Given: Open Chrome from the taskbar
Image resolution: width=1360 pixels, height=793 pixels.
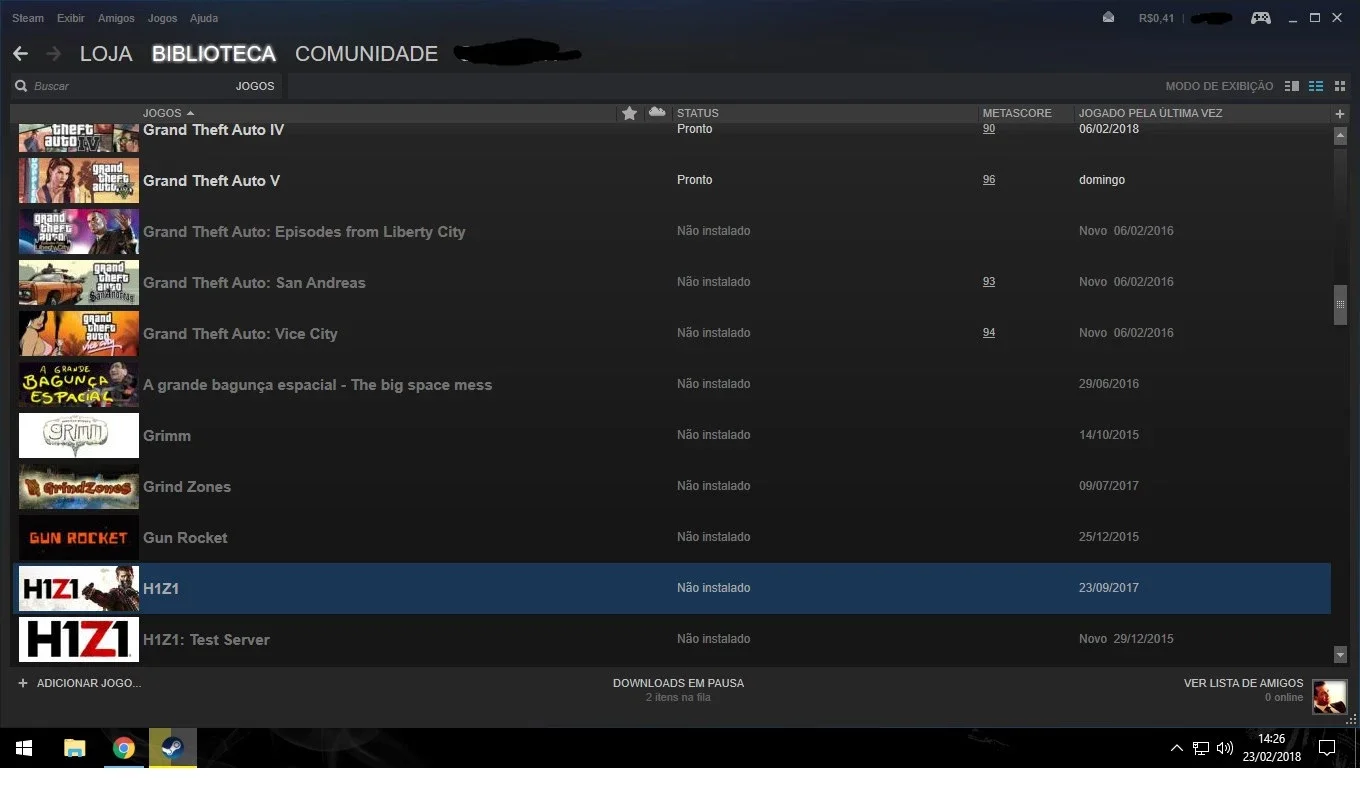Looking at the screenshot, I should tap(124, 748).
